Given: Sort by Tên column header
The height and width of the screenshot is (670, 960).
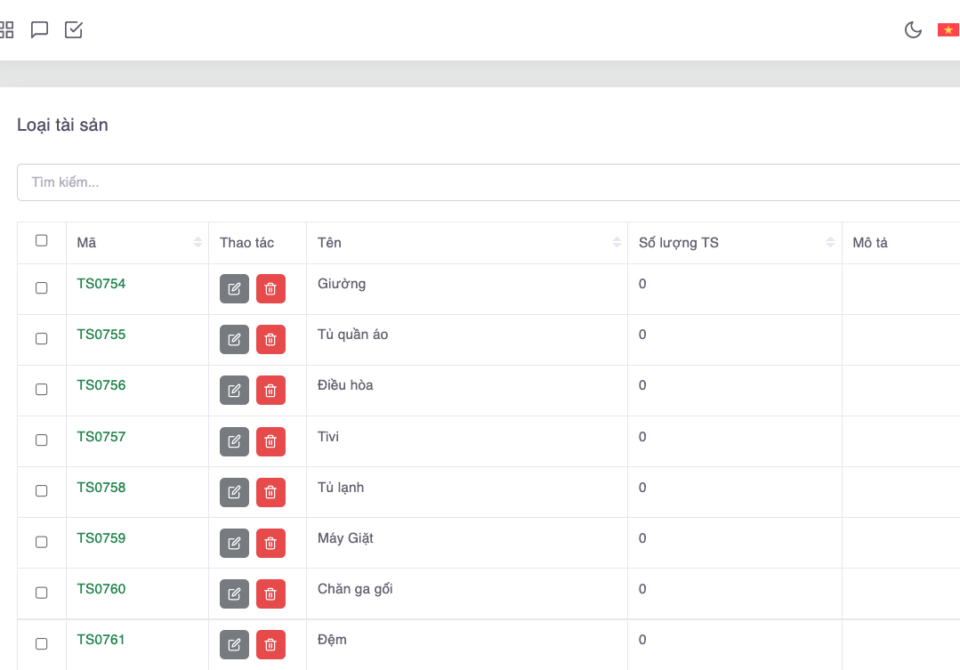Looking at the screenshot, I should point(615,243).
